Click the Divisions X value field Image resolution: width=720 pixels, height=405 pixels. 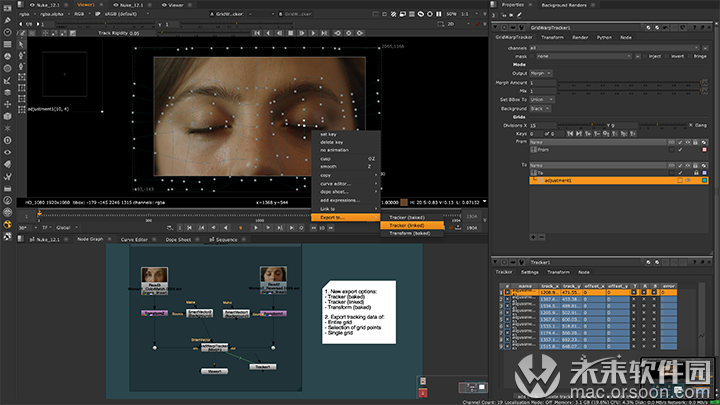click(x=542, y=125)
